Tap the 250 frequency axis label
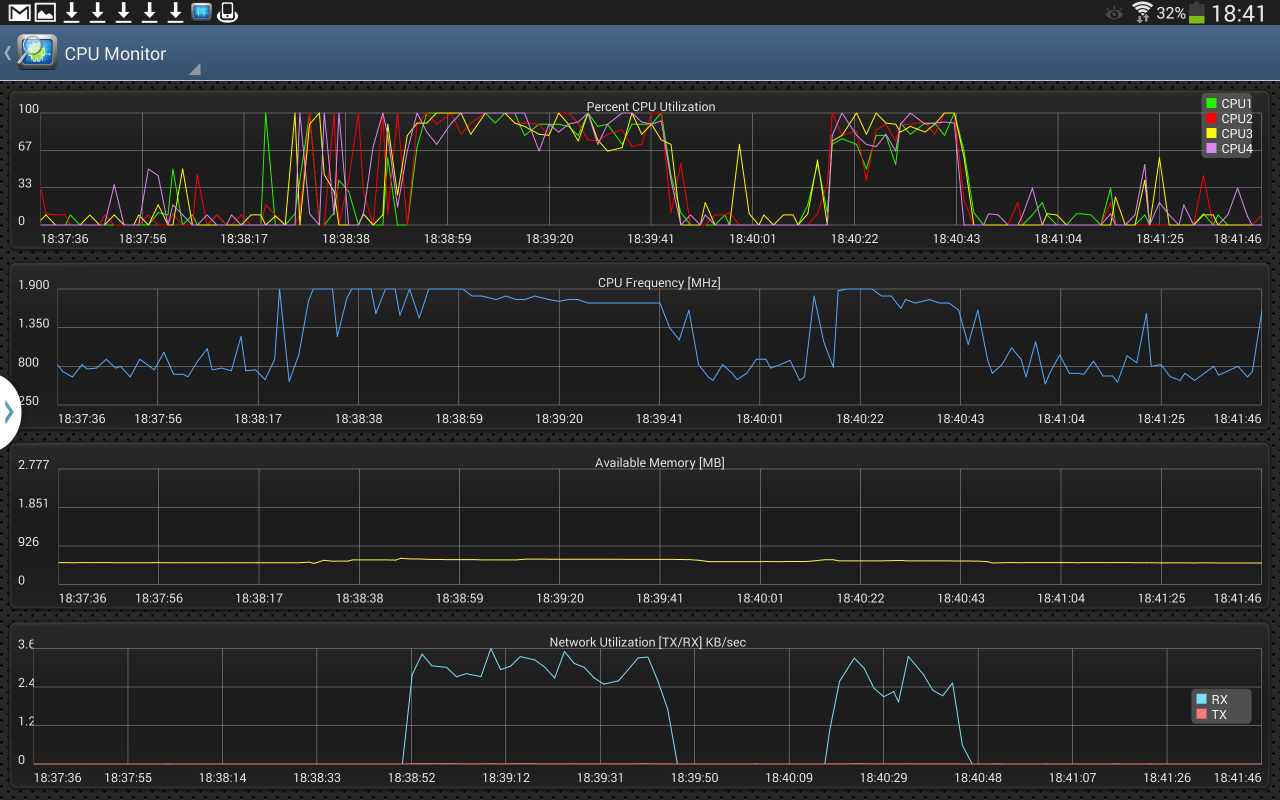The height and width of the screenshot is (800, 1280). [29, 401]
